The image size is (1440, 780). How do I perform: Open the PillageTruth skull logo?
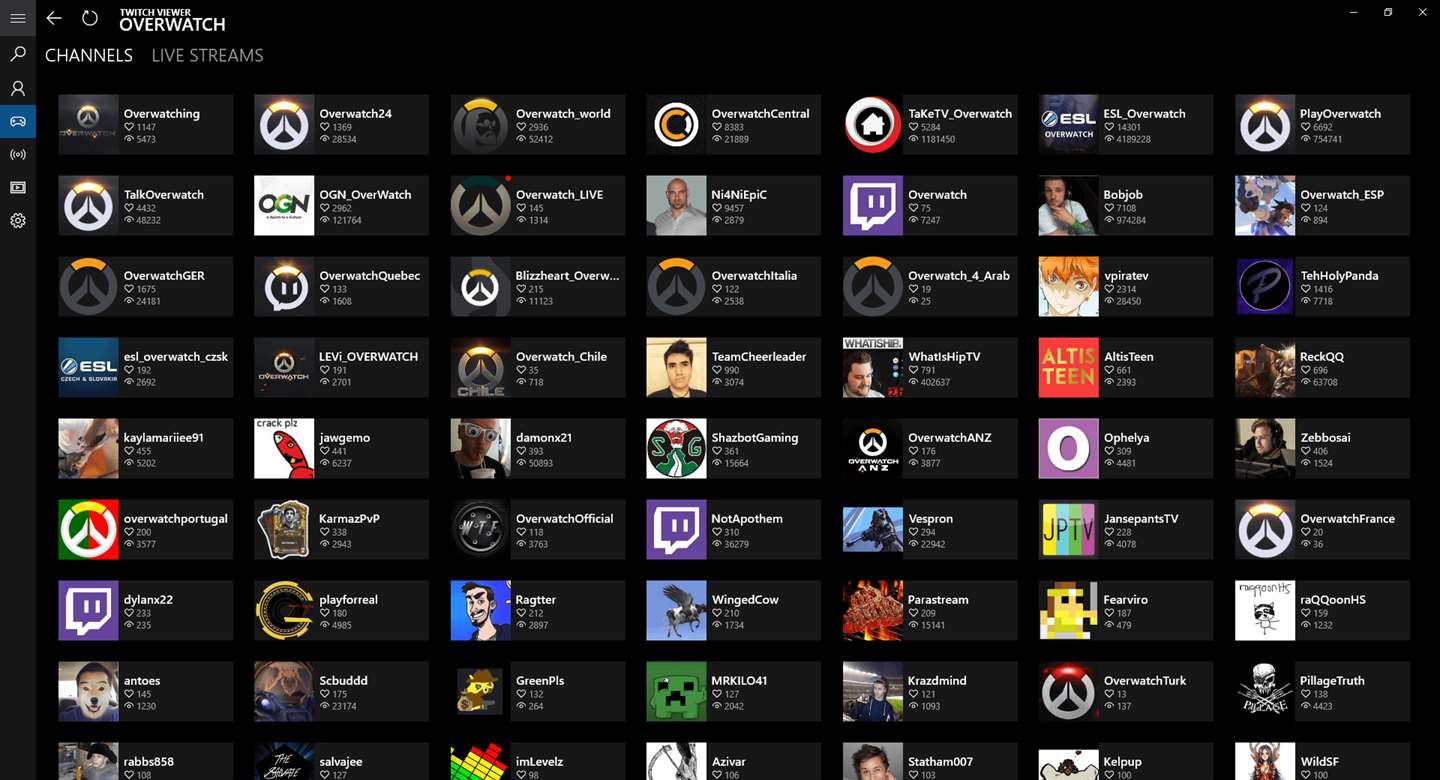pyautogui.click(x=1264, y=692)
